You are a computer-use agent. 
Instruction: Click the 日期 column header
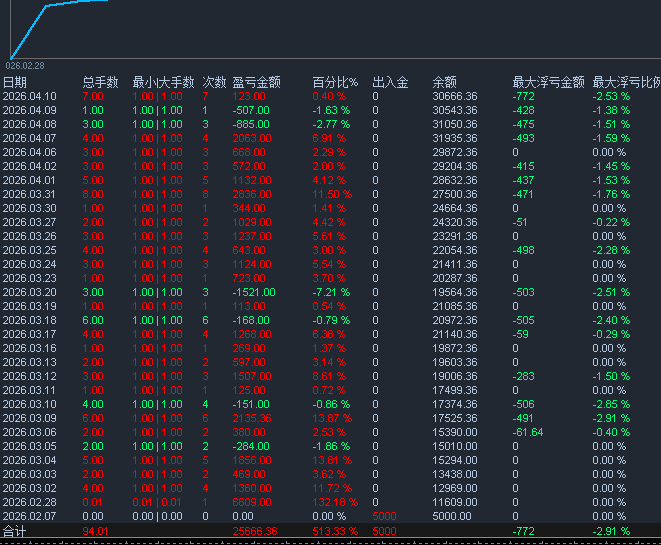pyautogui.click(x=15, y=82)
